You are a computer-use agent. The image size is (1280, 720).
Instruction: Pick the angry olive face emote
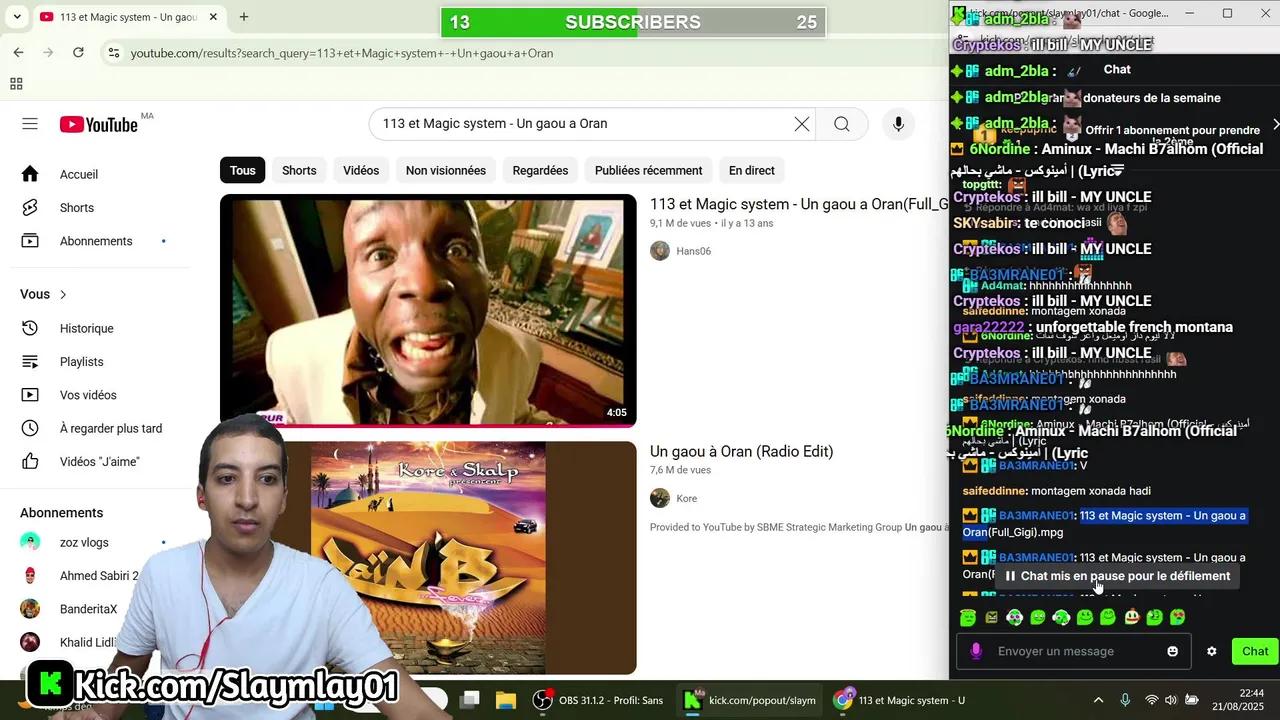pyautogui.click(x=991, y=617)
